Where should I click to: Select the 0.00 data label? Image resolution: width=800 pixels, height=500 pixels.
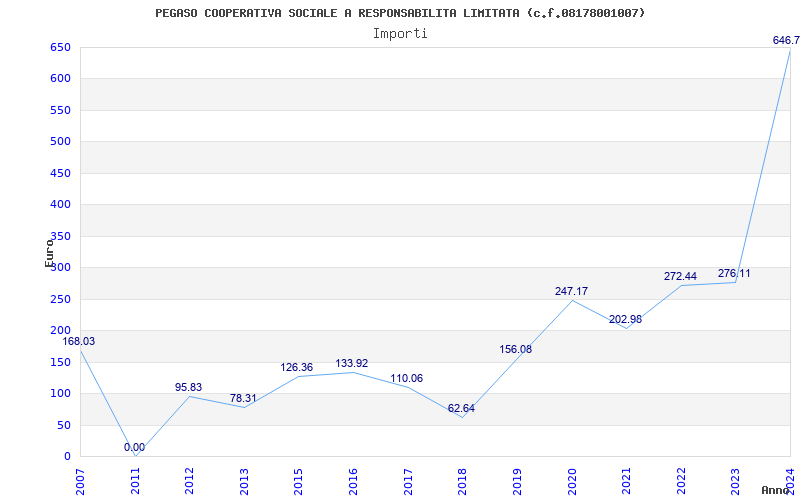point(134,447)
